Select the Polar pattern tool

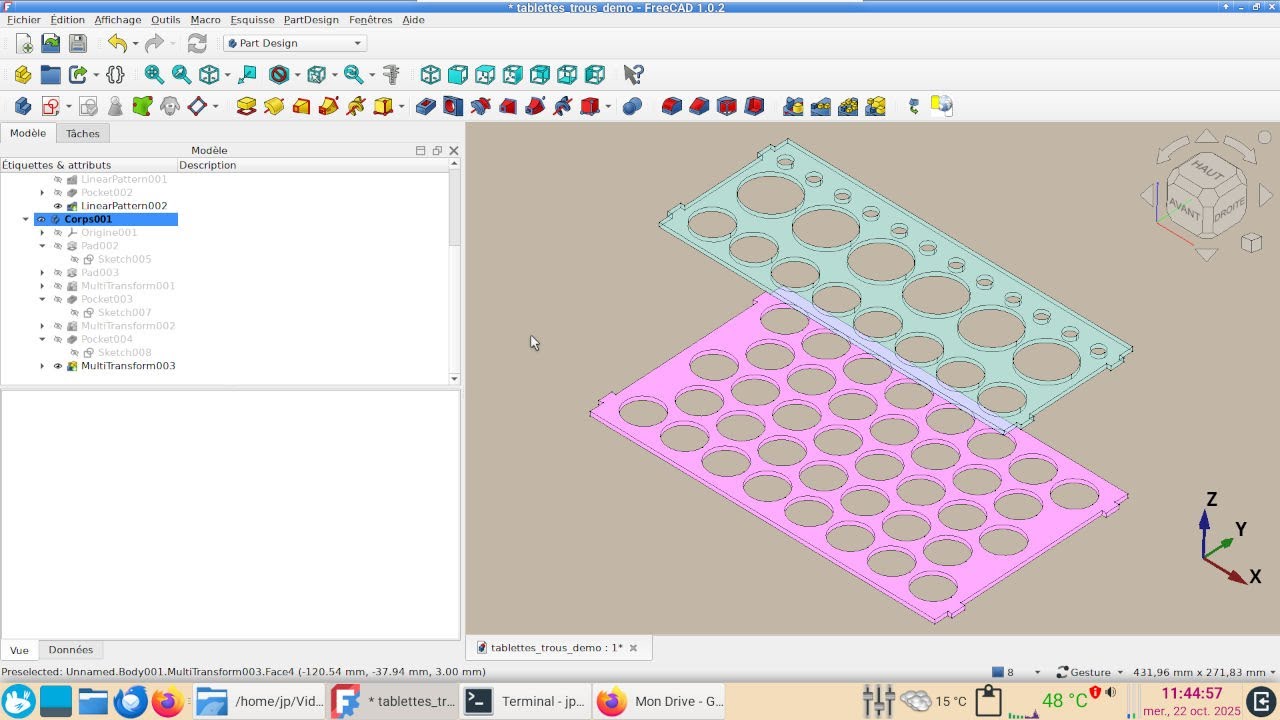pos(848,106)
